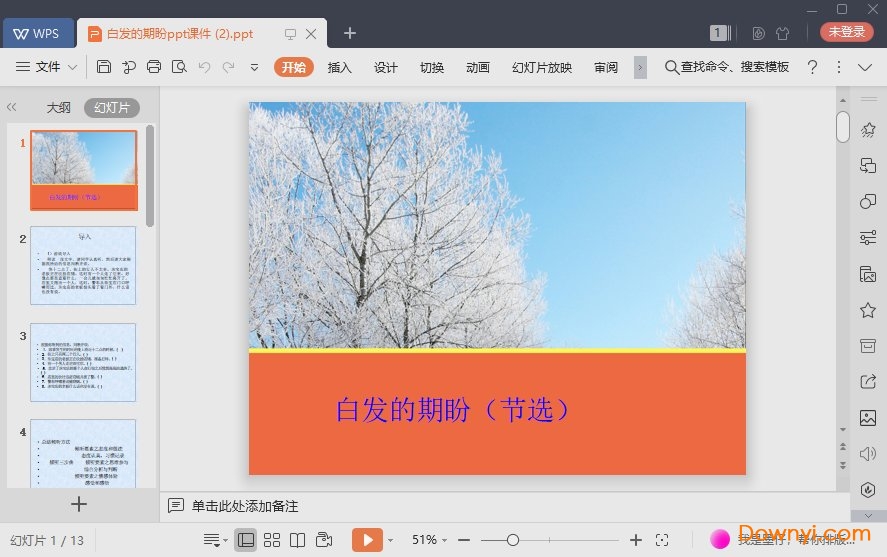
Task: Open the Help question mark
Action: [x=812, y=67]
